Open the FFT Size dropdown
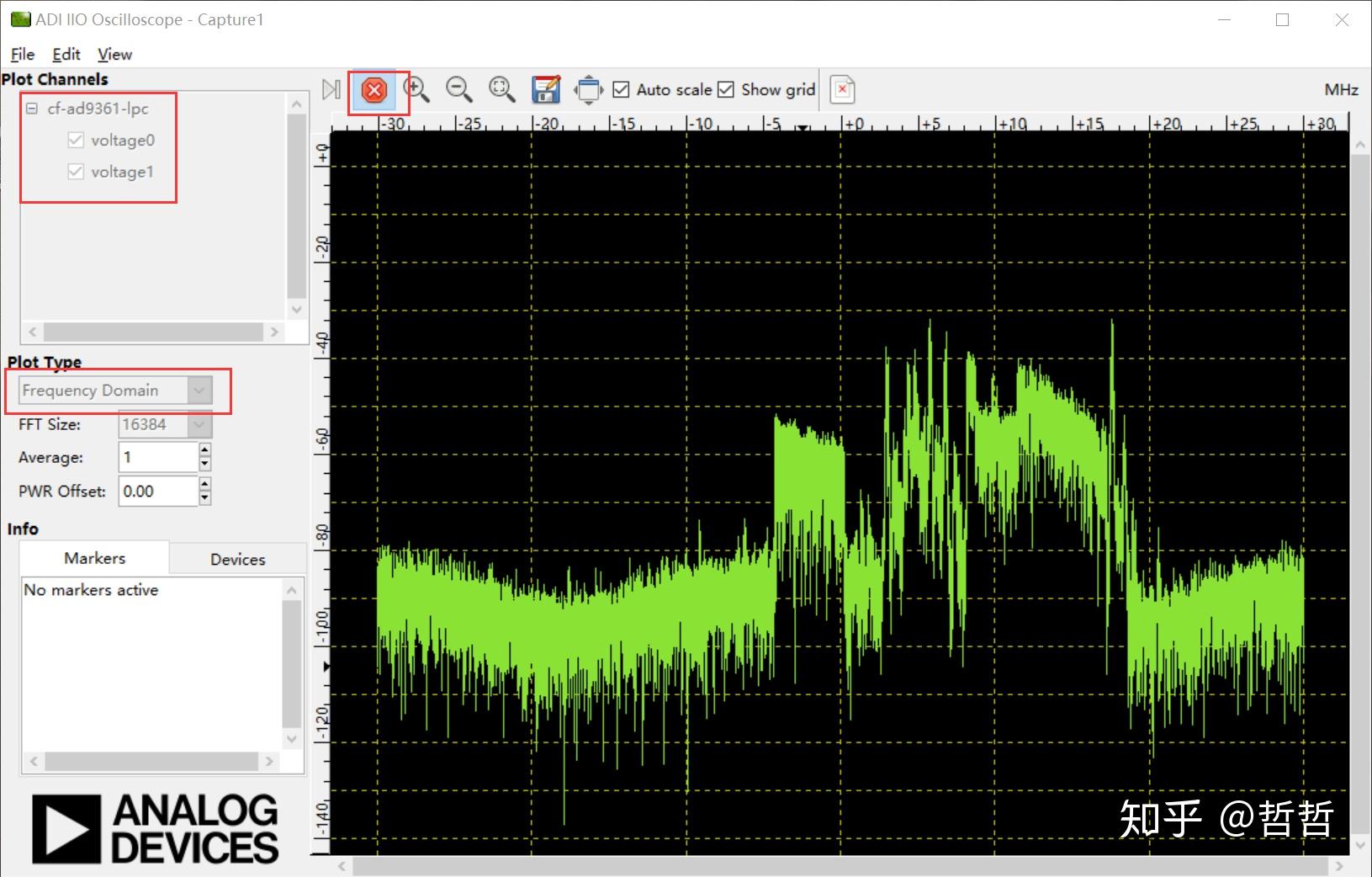1372x877 pixels. coord(165,425)
